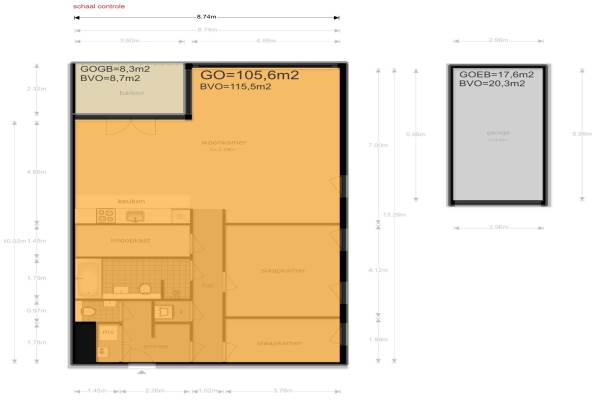The image size is (600, 400).
Task: Click the red 'schaal controle' text
Action: pos(99,6)
